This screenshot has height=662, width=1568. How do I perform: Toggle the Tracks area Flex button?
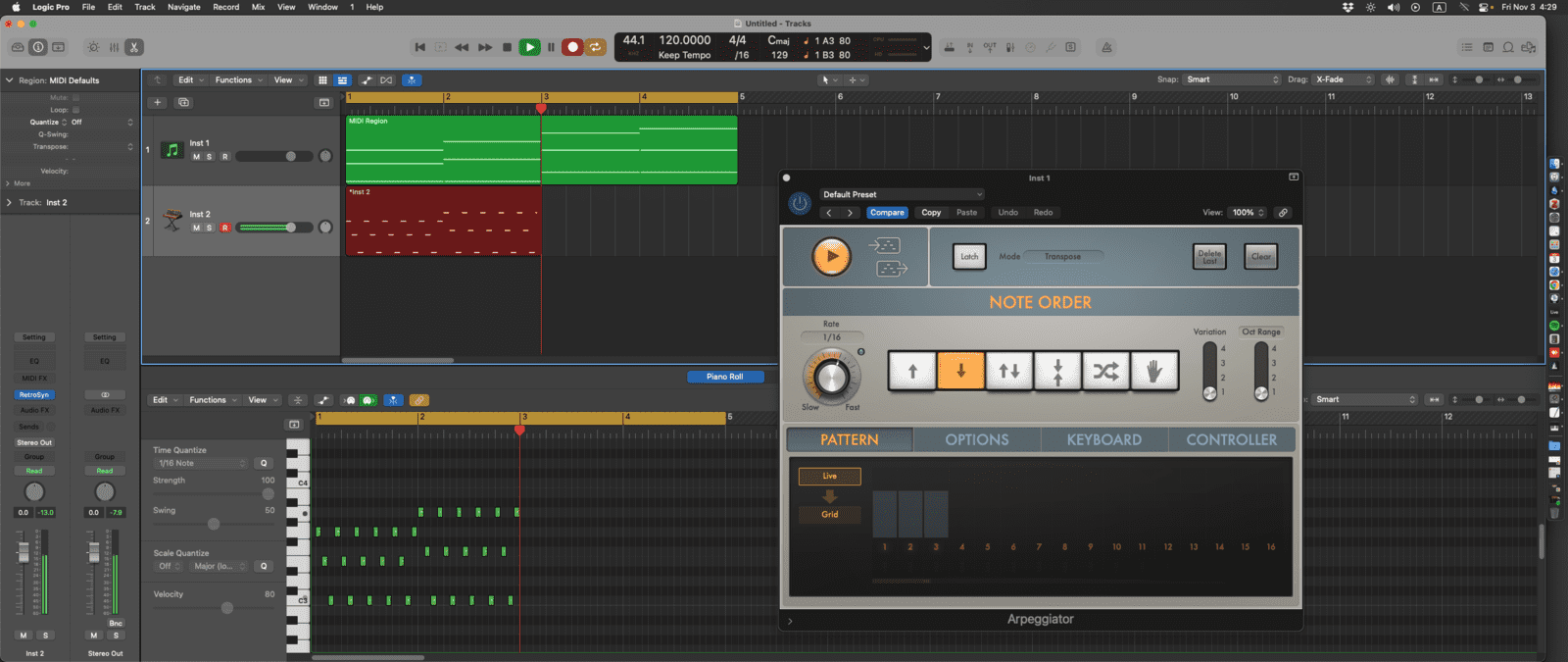pos(386,80)
